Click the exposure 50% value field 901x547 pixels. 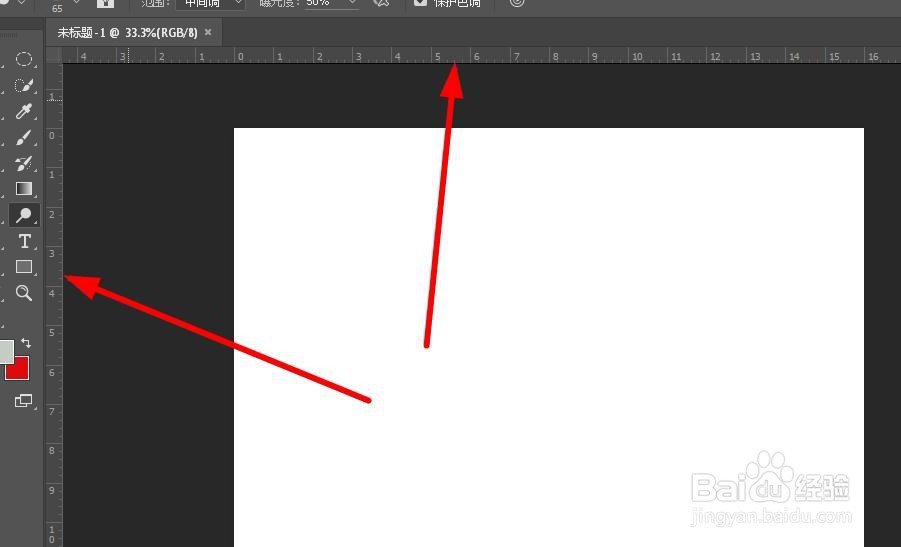(x=324, y=3)
